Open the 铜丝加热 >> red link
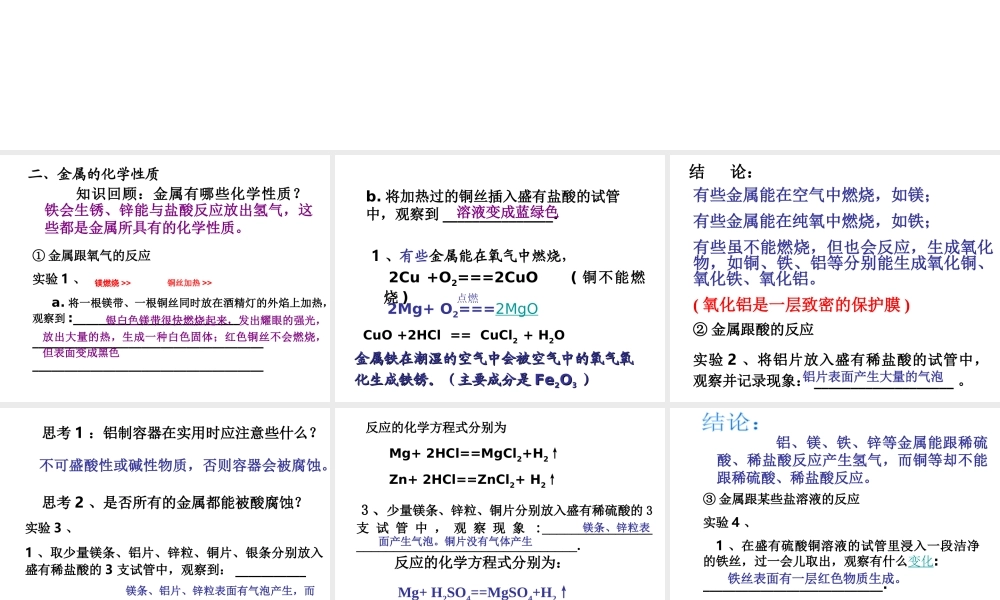This screenshot has height=600, width=1000. point(189,282)
